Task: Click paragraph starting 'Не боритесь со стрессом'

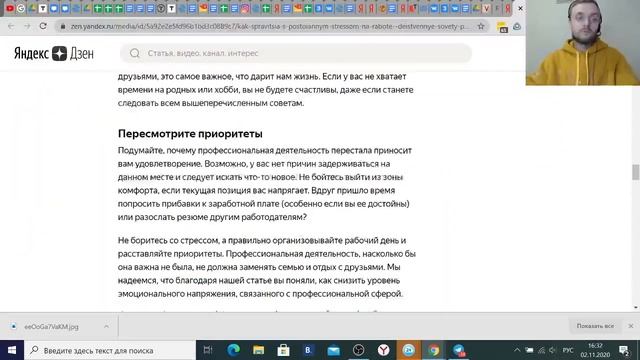Action: (x=267, y=267)
